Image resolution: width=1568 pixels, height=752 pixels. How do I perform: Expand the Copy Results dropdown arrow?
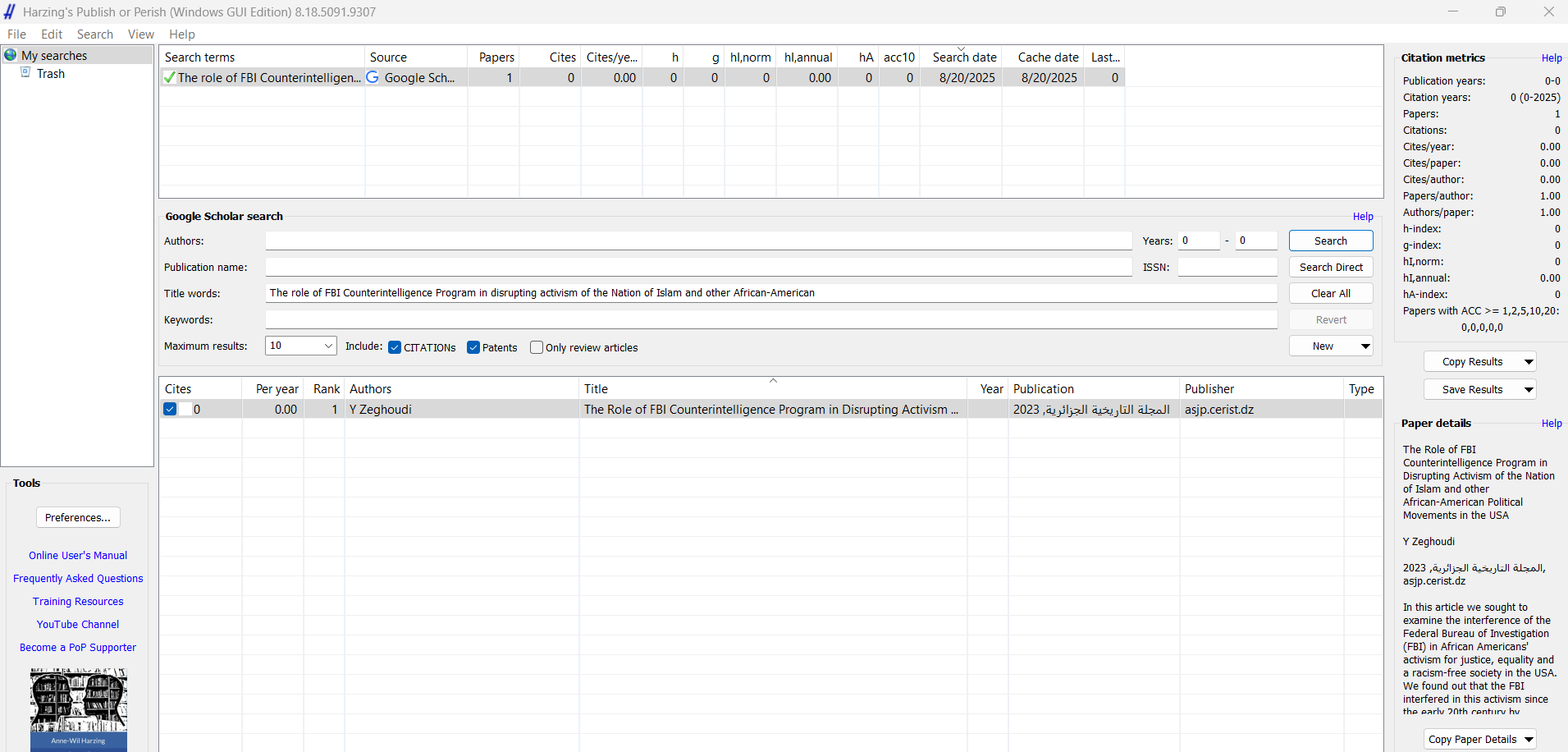pyautogui.click(x=1529, y=362)
